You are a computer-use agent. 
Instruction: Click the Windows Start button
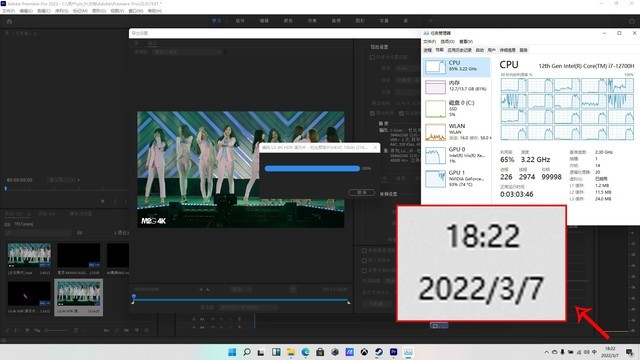click(232, 352)
